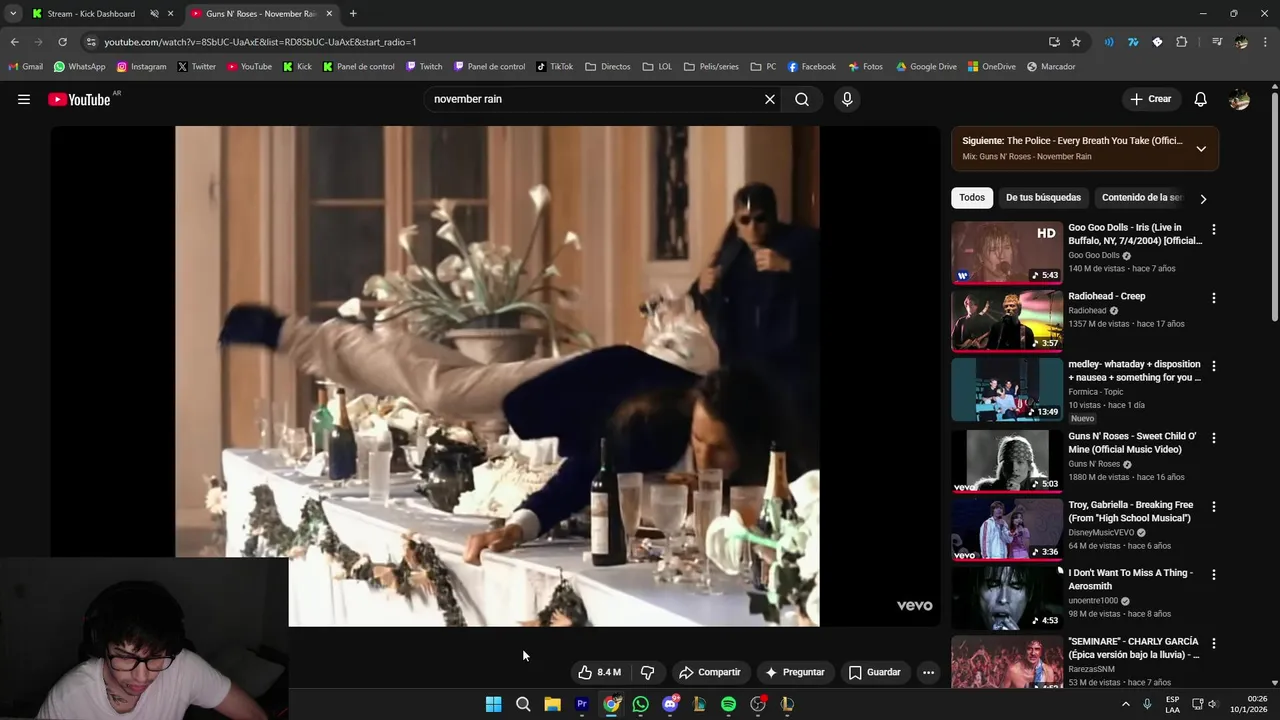Open Premiere Pro from the taskbar
This screenshot has height=720, width=1280.
tap(582, 704)
